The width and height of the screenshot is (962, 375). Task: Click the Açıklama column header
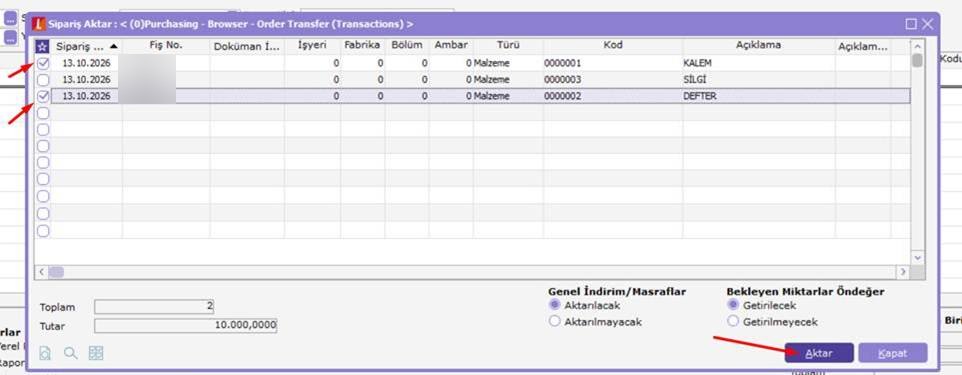click(x=759, y=46)
